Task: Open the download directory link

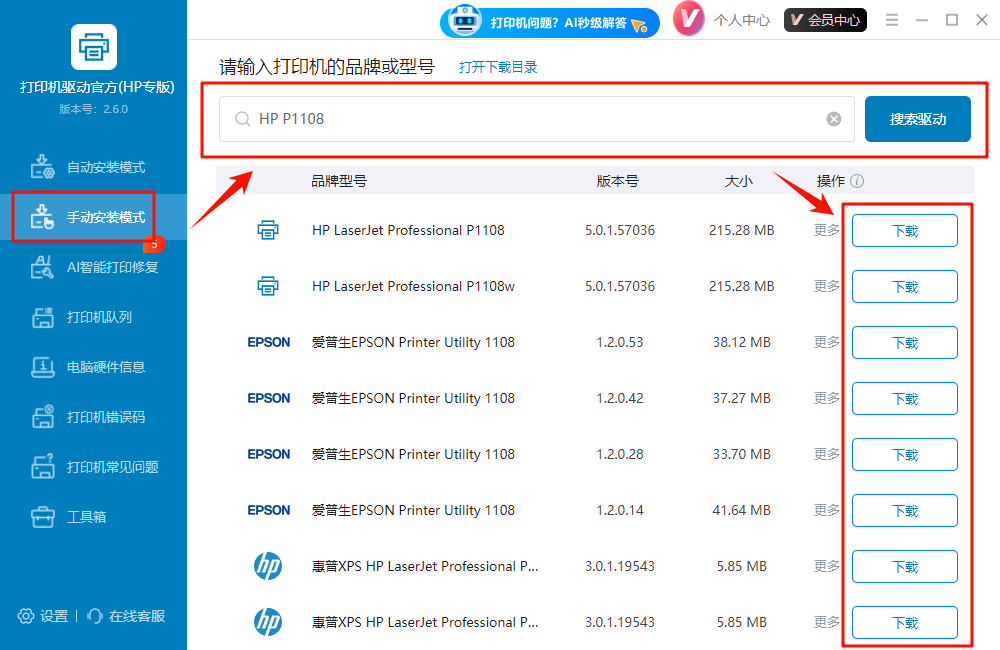Action: click(498, 67)
